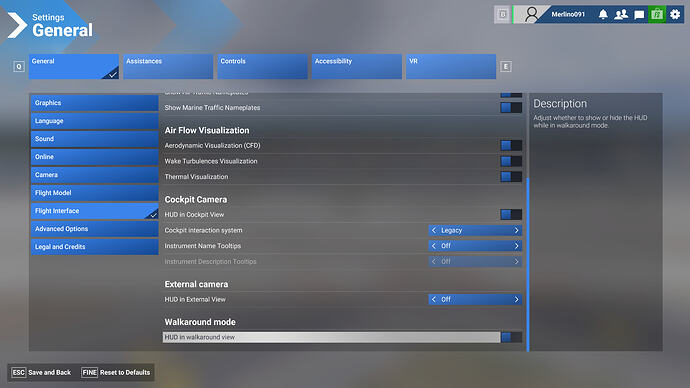Open the green marketplace icon
This screenshot has height=388, width=690.
[657, 15]
